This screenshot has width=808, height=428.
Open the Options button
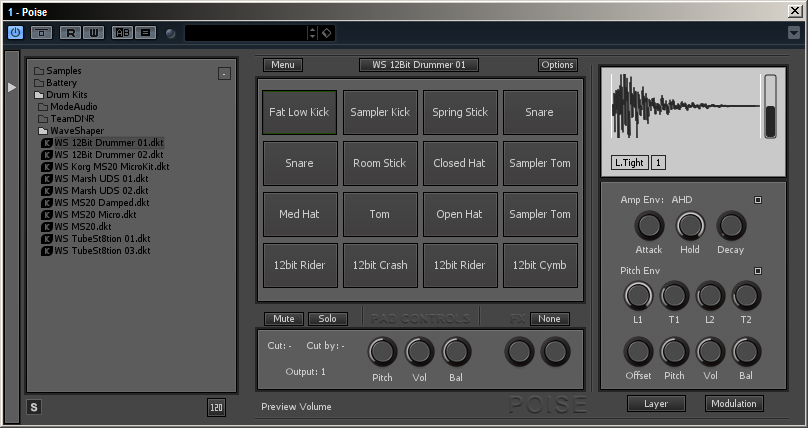point(558,65)
